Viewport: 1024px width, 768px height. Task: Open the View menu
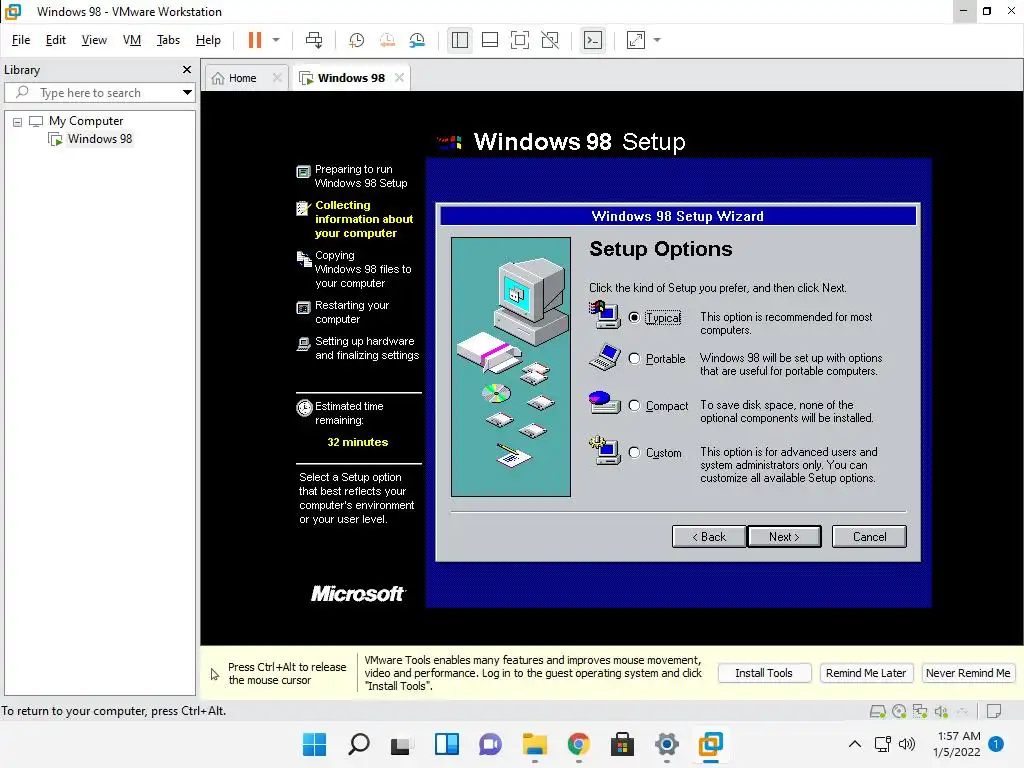(94, 40)
